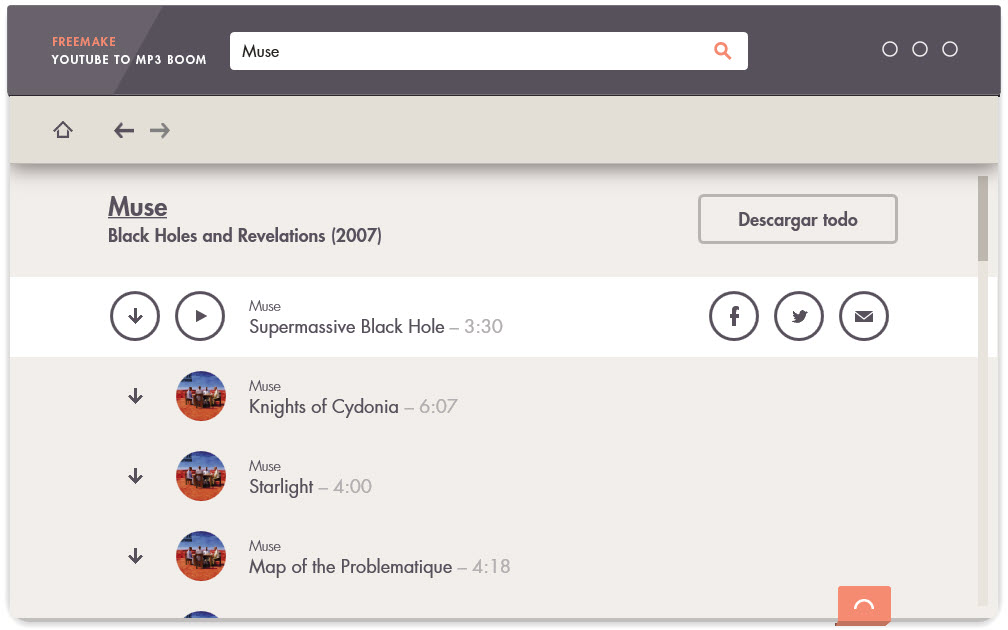Click the Starlight album cover thumbnail
The image size is (1008, 630).
click(201, 476)
